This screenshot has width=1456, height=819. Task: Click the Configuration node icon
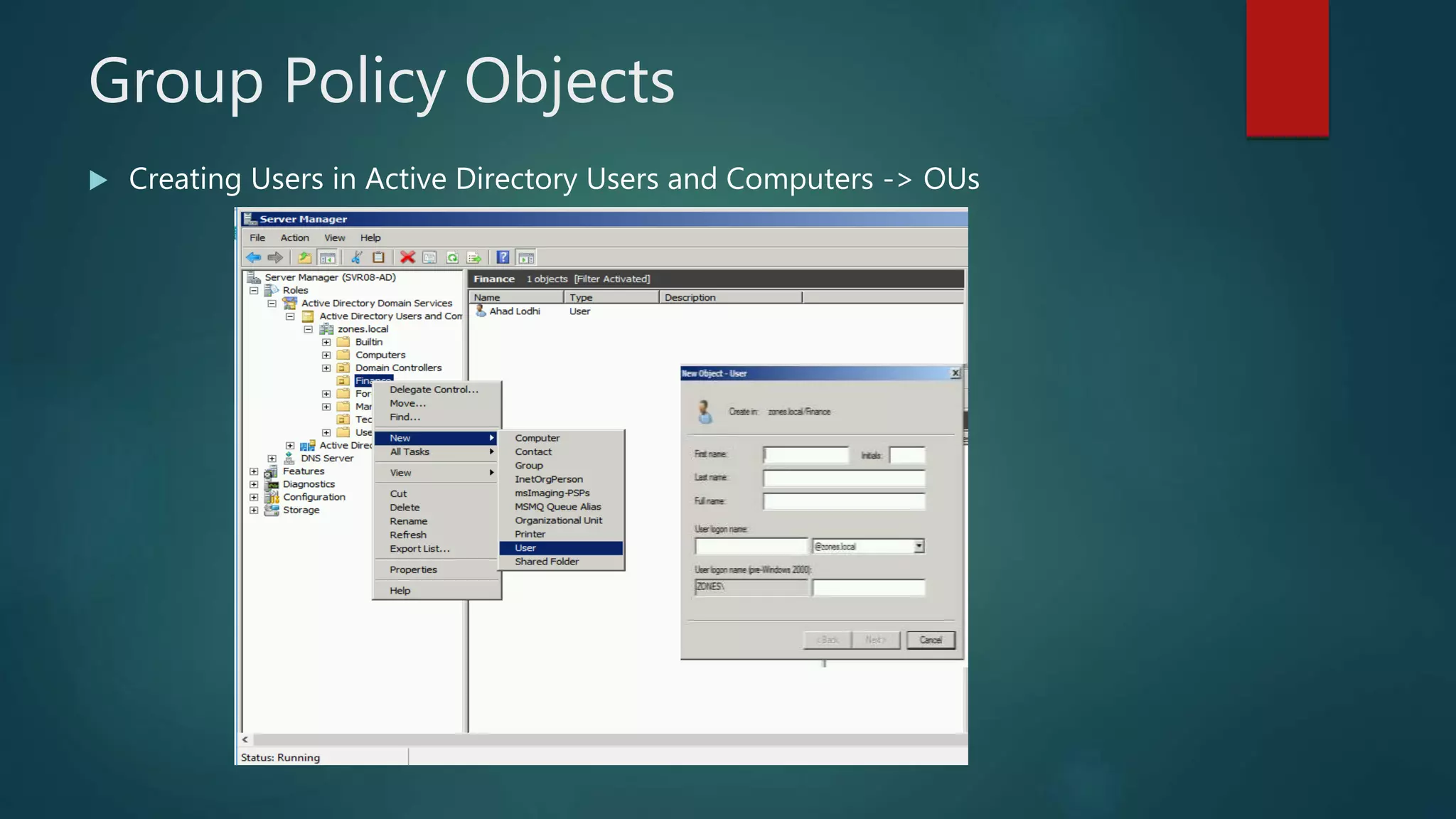point(272,497)
